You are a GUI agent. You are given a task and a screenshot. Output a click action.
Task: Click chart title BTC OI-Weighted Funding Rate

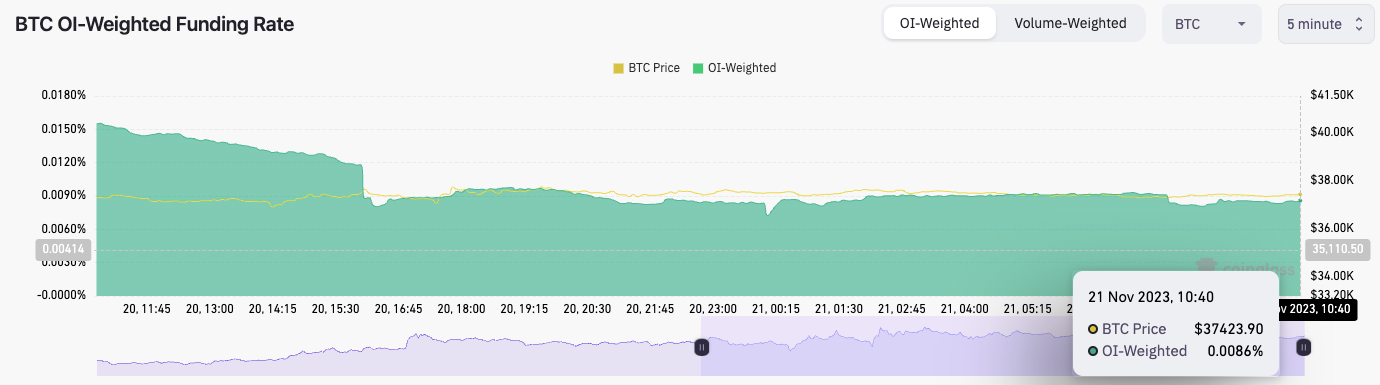[155, 25]
